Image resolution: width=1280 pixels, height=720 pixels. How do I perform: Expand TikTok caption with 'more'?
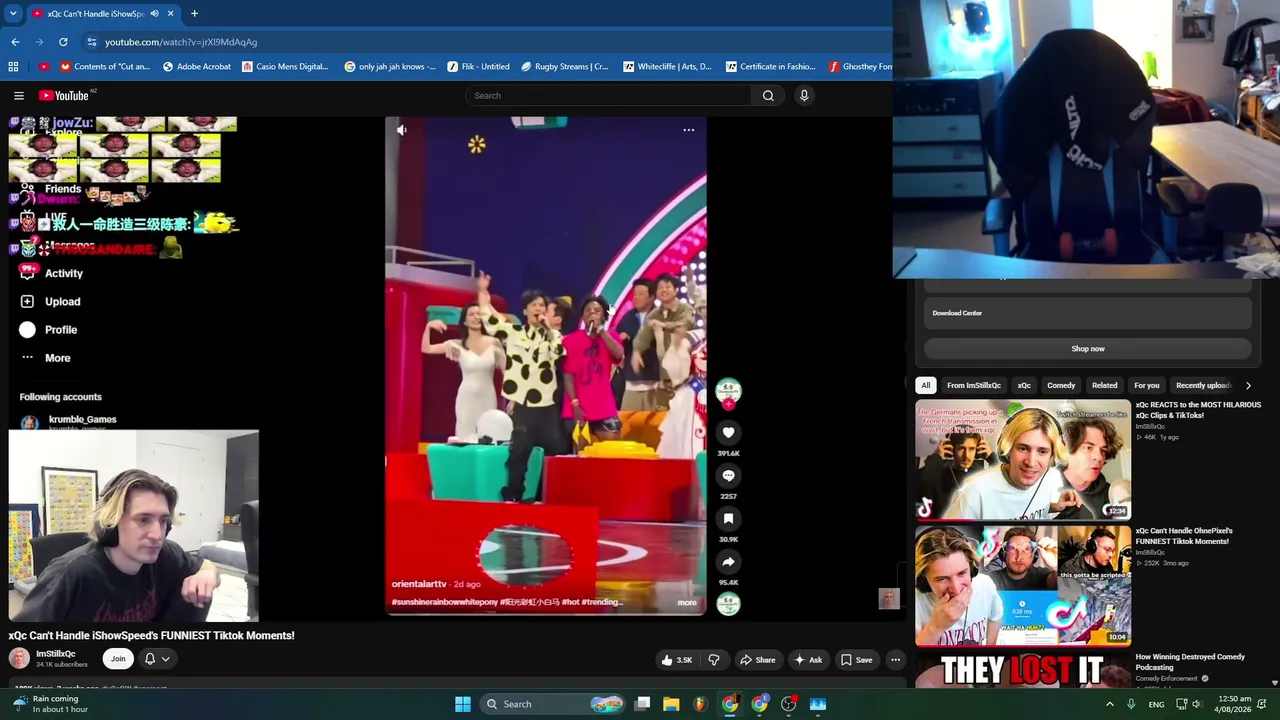[687, 602]
